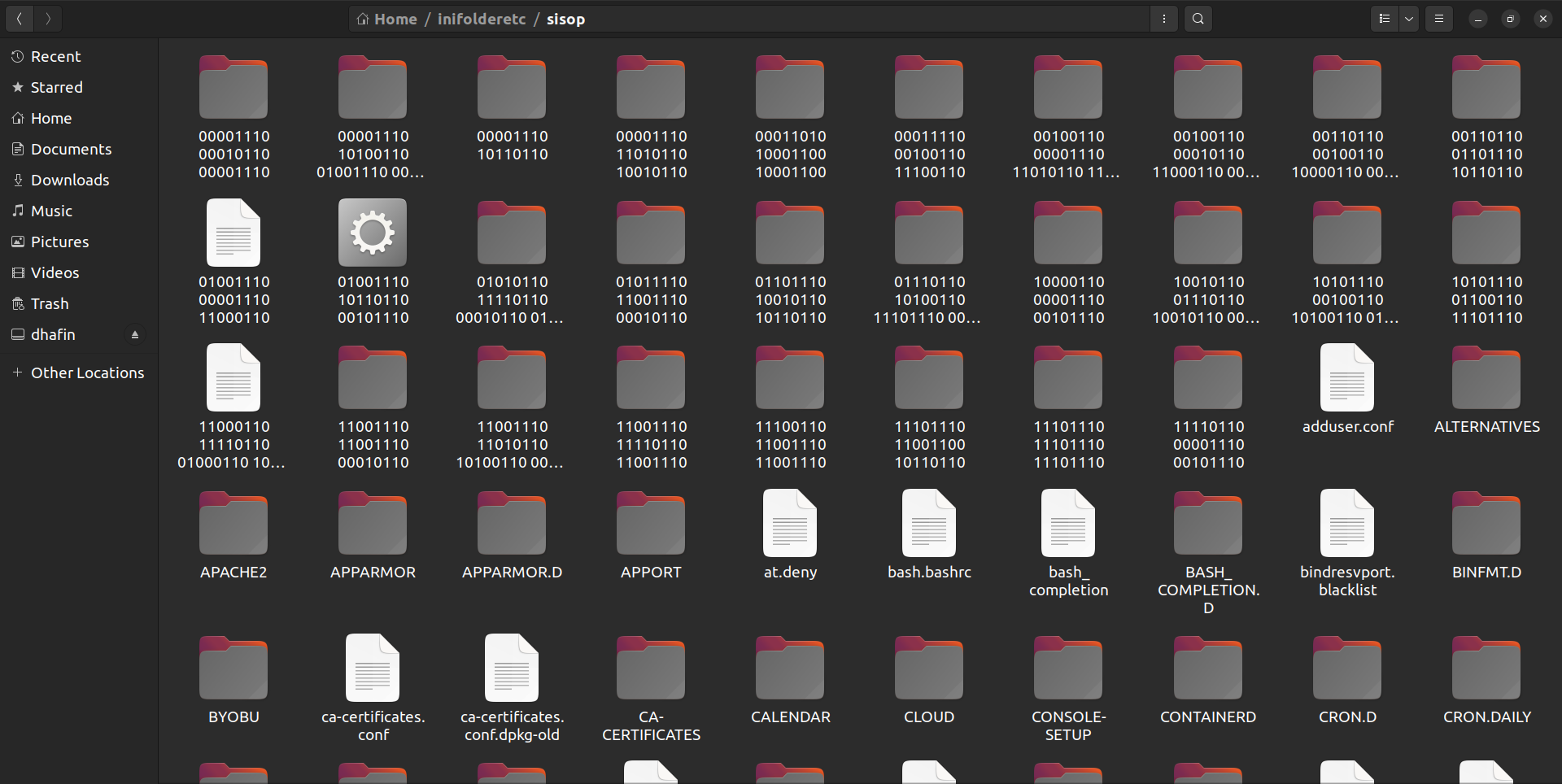Select folder 11100110 11001110 11001110
Screen dimensions: 1562x784
tap(790, 407)
